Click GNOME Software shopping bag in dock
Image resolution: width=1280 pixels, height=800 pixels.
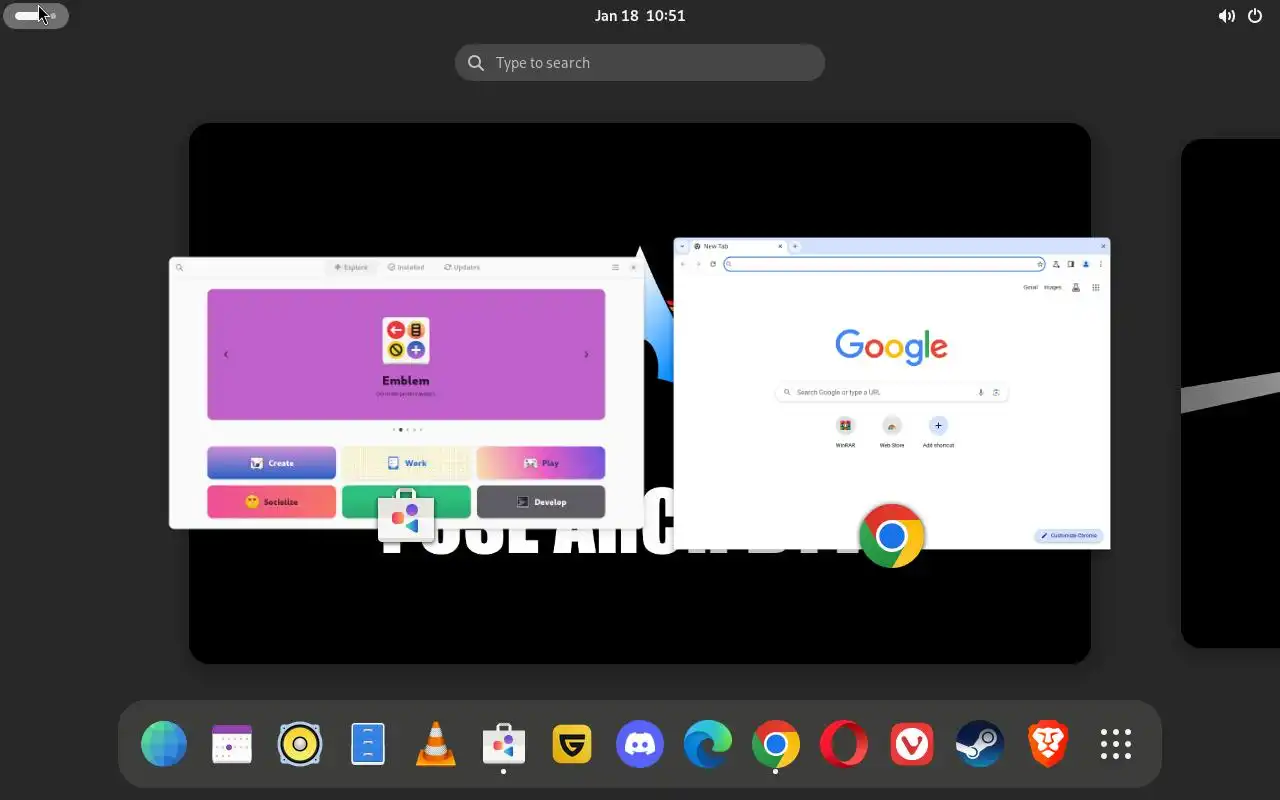pyautogui.click(x=504, y=744)
